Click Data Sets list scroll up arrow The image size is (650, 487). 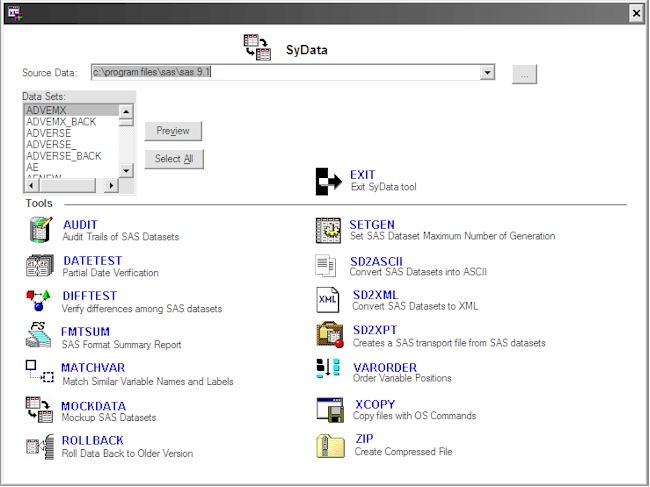tap(126, 111)
